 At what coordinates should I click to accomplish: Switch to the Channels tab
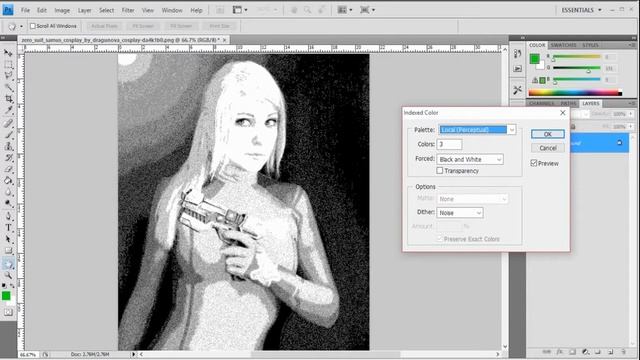point(541,104)
